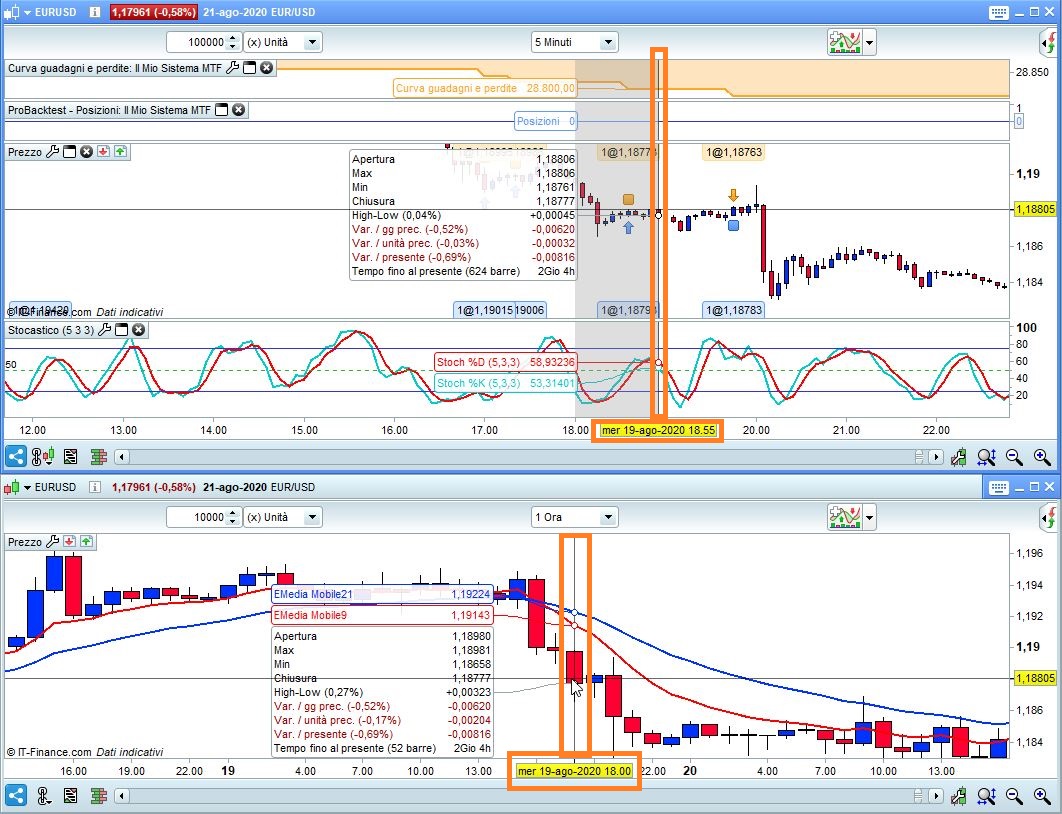Open Prezzo settings wrench in bottom chart
The image size is (1062, 814).
pos(52,541)
